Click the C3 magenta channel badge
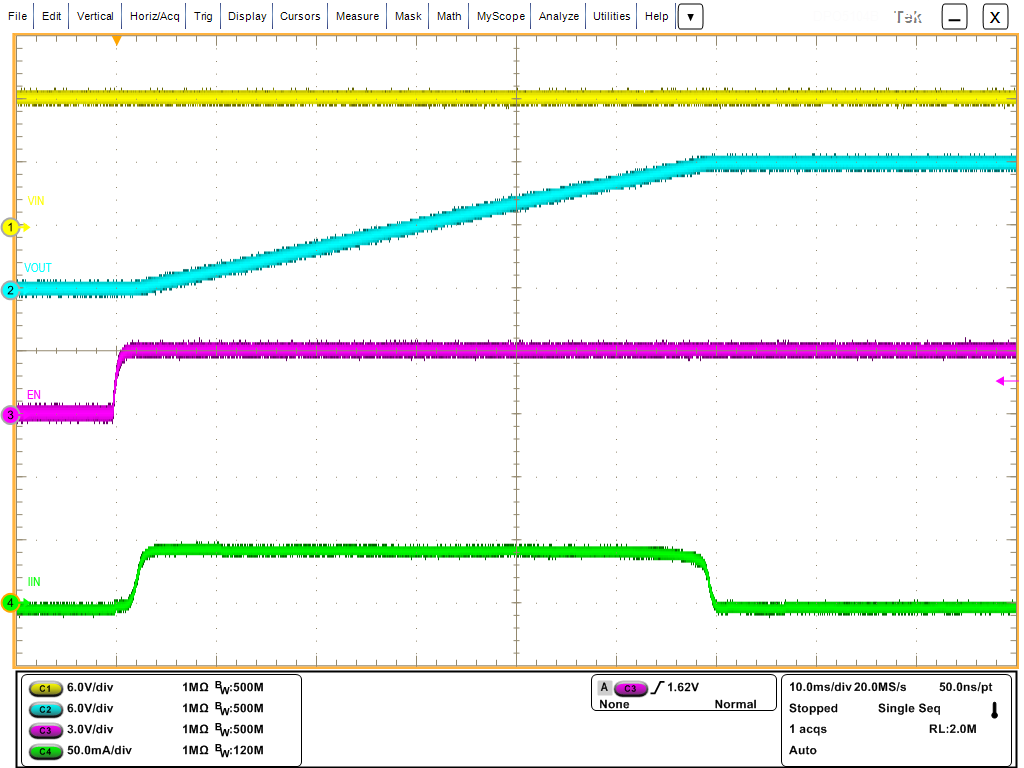1024x768 pixels. [x=48, y=730]
